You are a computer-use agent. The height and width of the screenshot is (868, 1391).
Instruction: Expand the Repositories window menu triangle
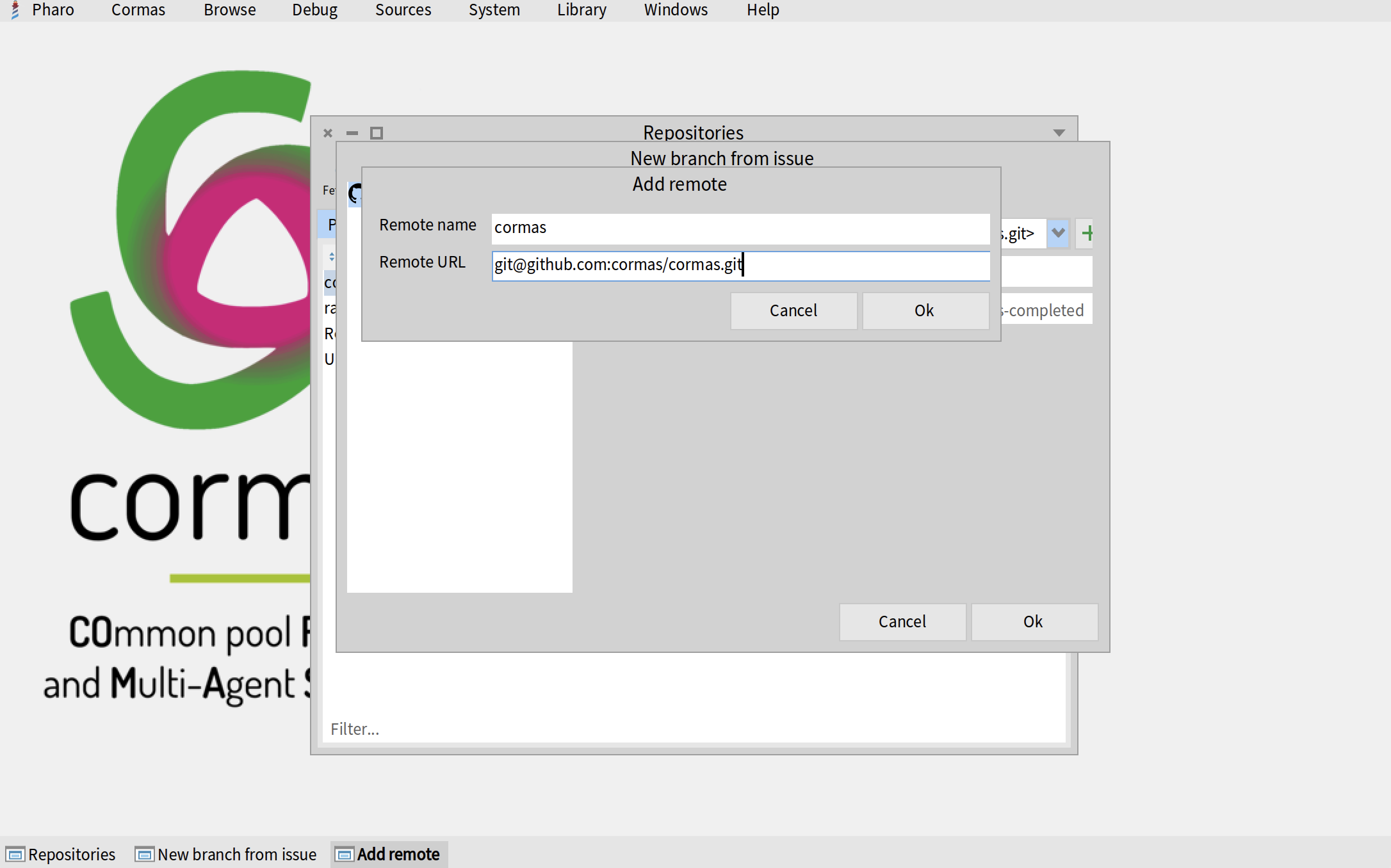pyautogui.click(x=1059, y=133)
